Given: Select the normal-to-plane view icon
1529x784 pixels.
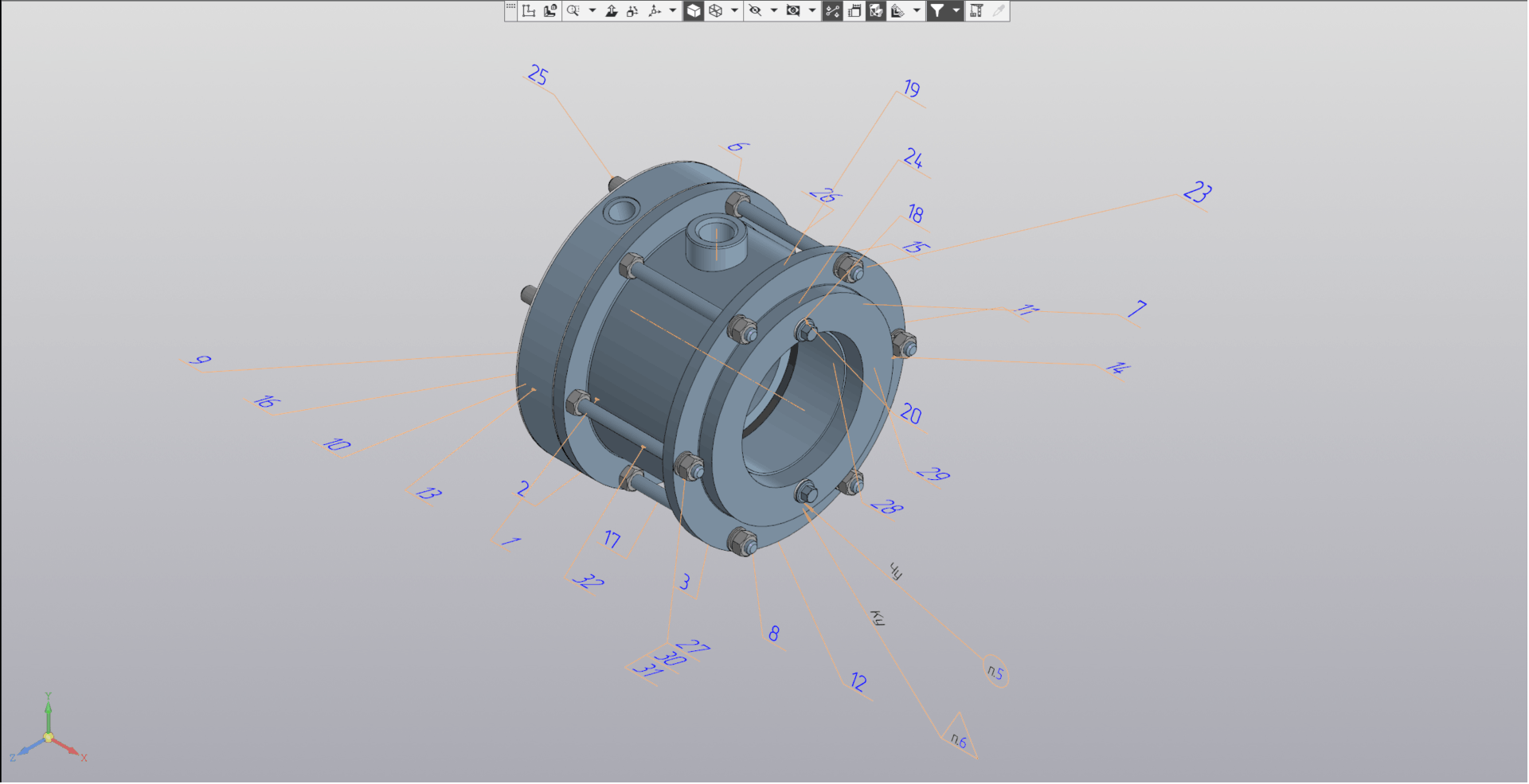Looking at the screenshot, I should coord(612,11).
